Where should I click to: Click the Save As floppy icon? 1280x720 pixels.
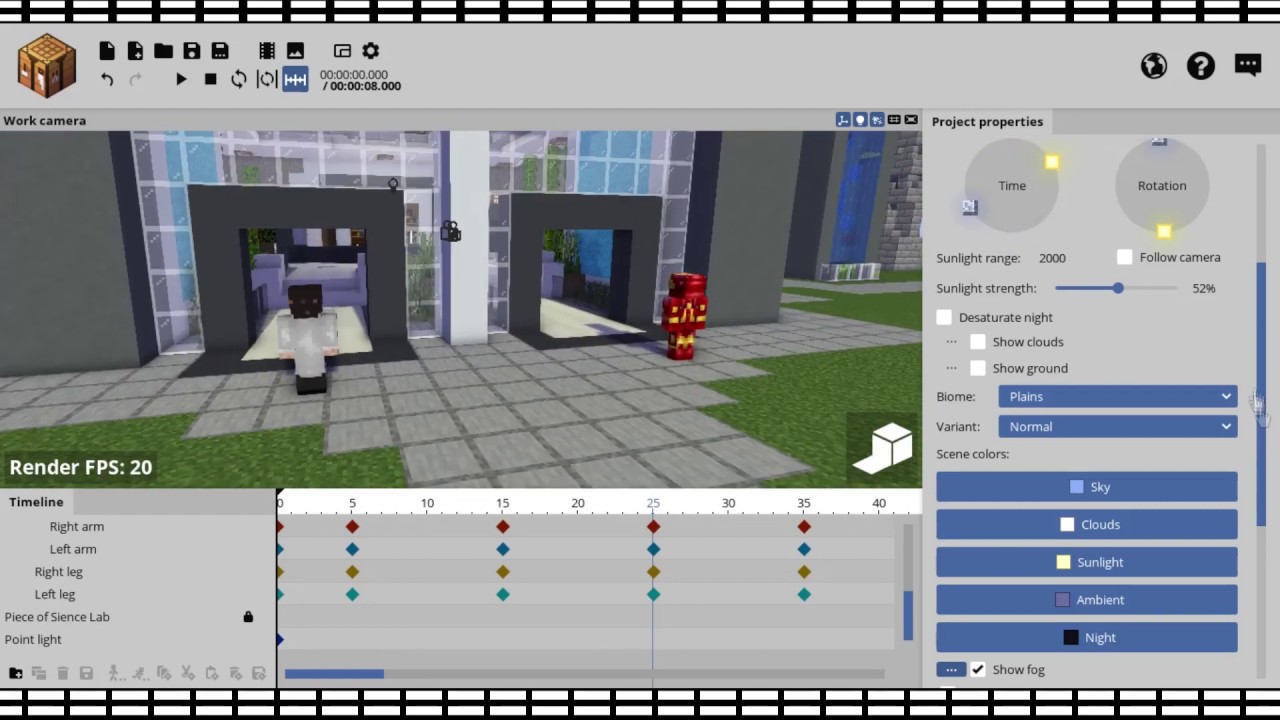[220, 50]
